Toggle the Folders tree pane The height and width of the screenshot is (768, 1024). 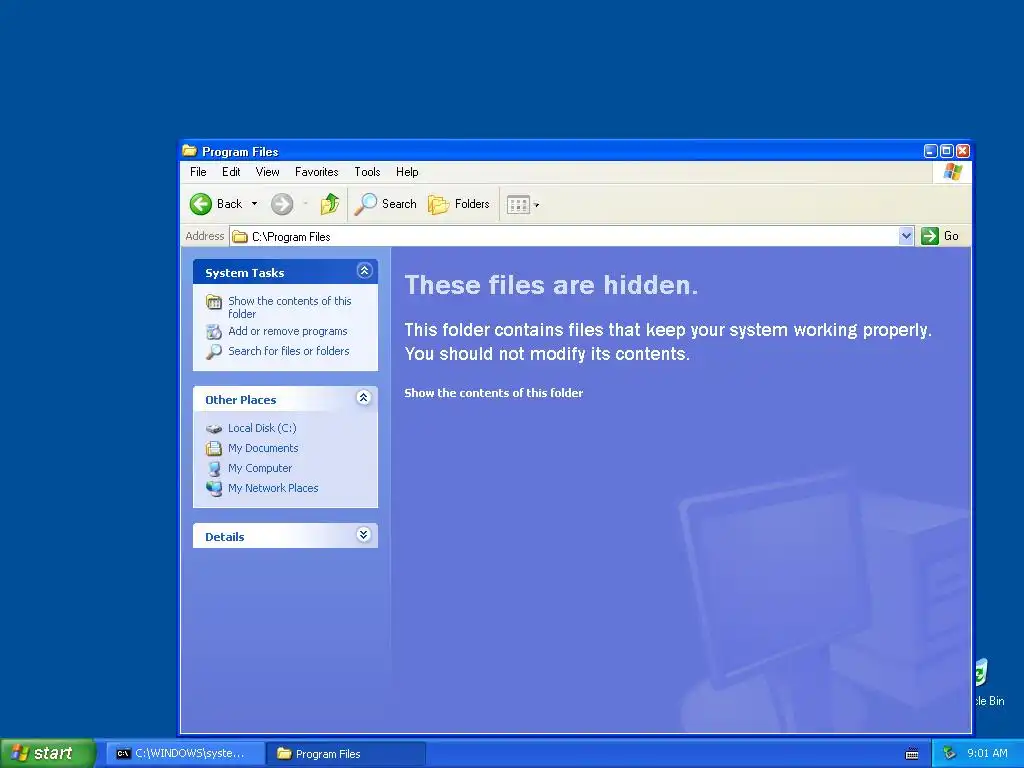coord(458,204)
